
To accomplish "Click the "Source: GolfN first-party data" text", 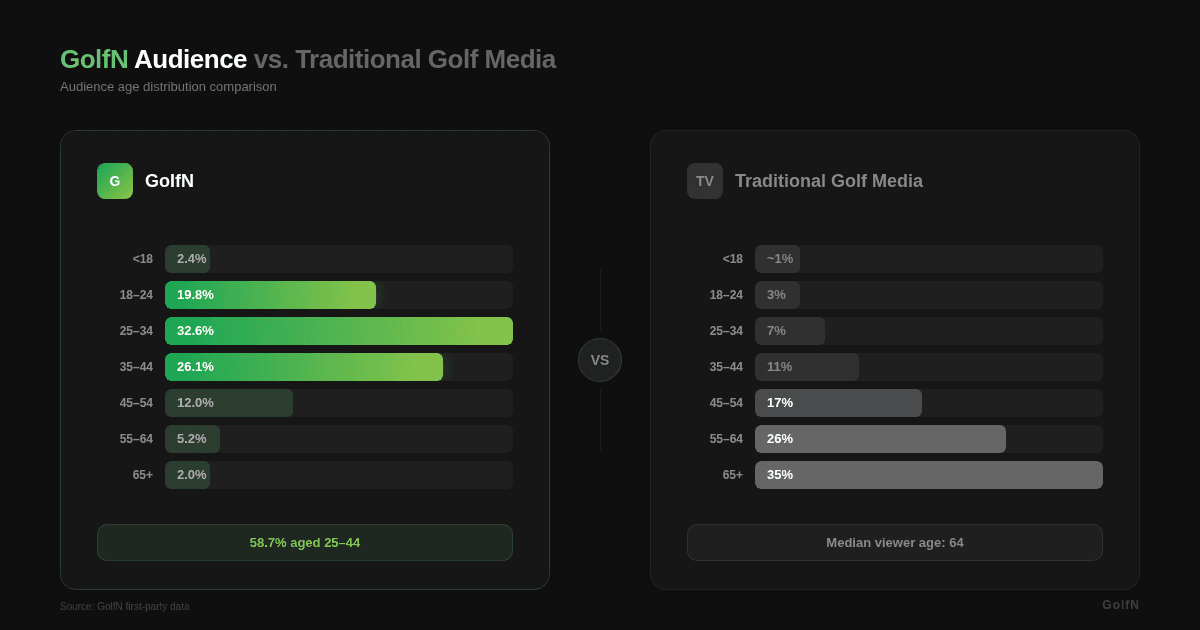I will coord(125,606).
